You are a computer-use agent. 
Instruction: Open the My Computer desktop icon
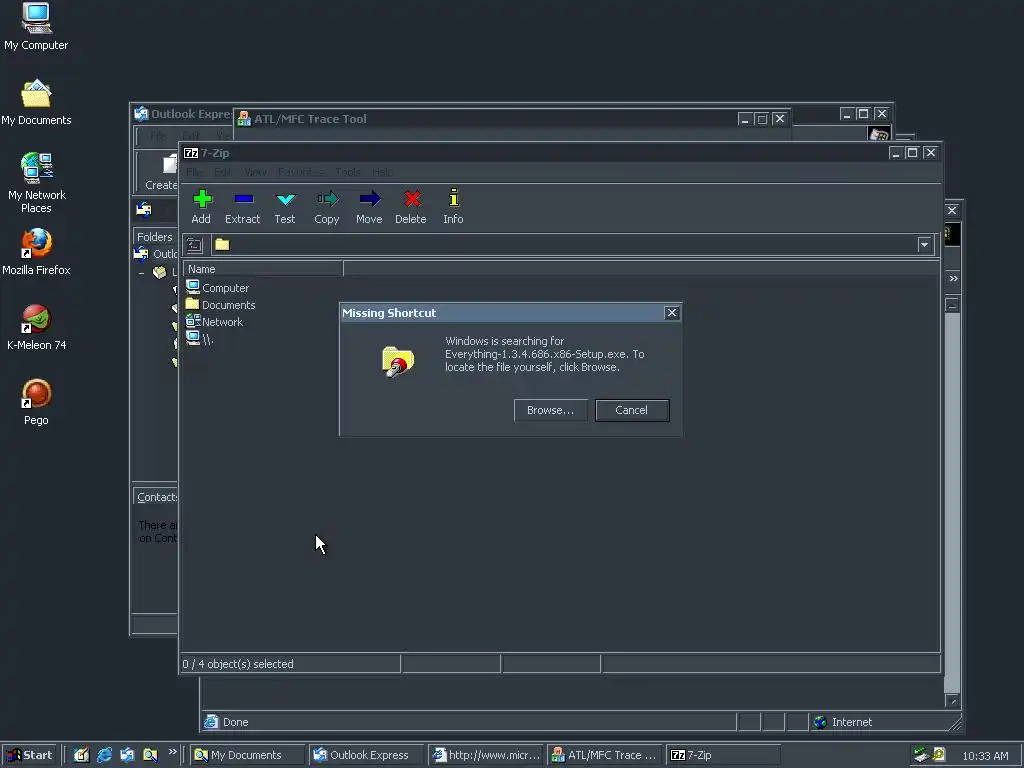pos(36,27)
